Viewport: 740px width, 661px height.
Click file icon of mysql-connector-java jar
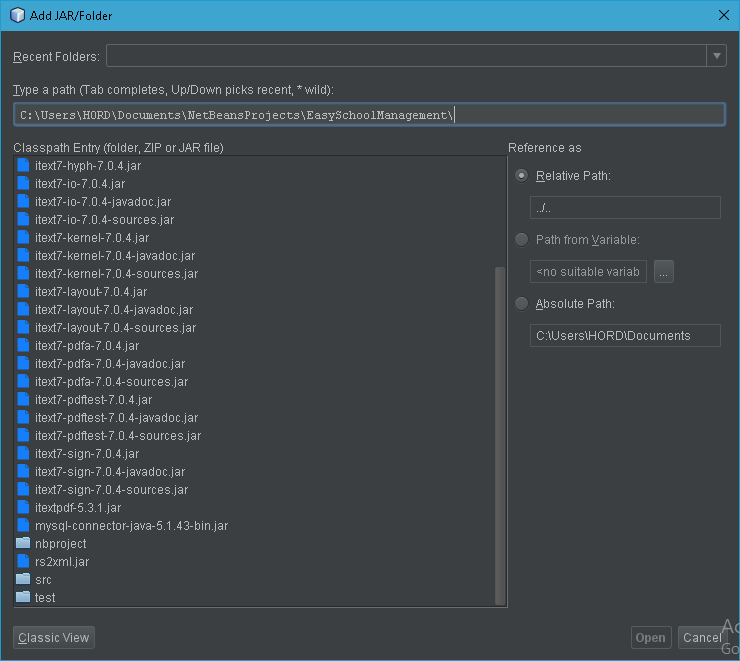tap(23, 525)
